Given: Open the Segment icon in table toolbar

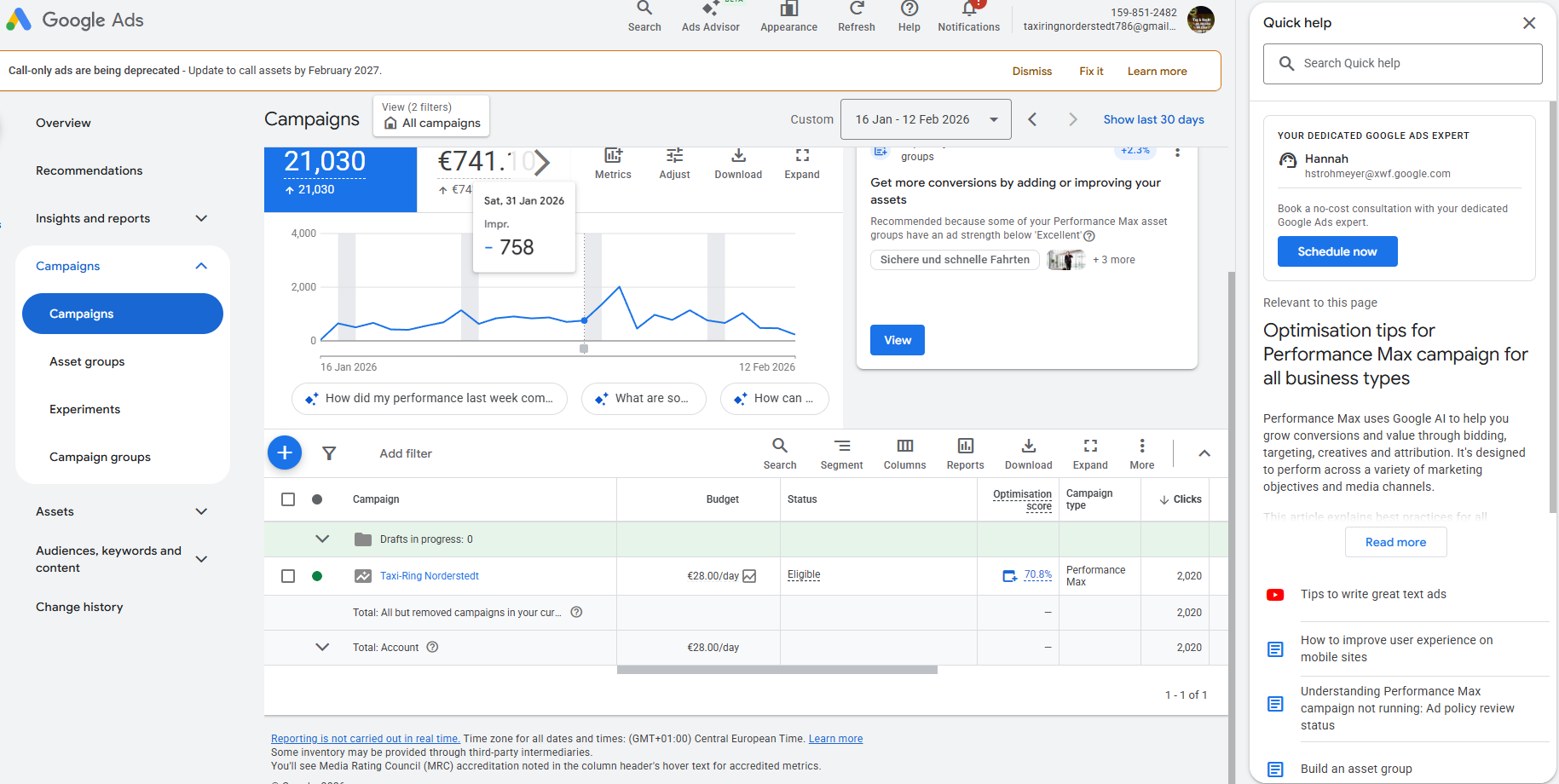Looking at the screenshot, I should (x=841, y=446).
